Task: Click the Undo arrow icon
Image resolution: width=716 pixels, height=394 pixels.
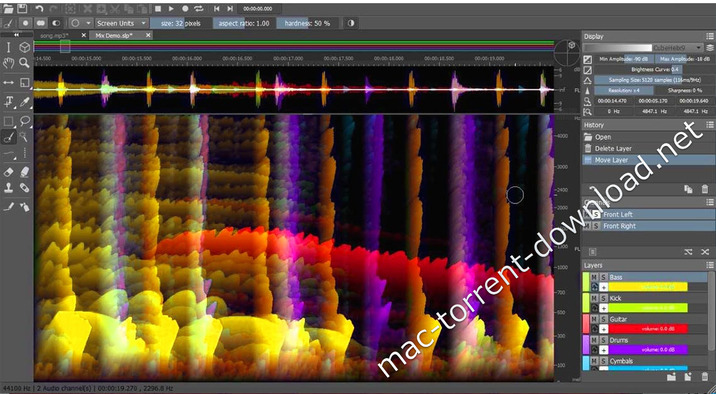Action: tap(39, 8)
